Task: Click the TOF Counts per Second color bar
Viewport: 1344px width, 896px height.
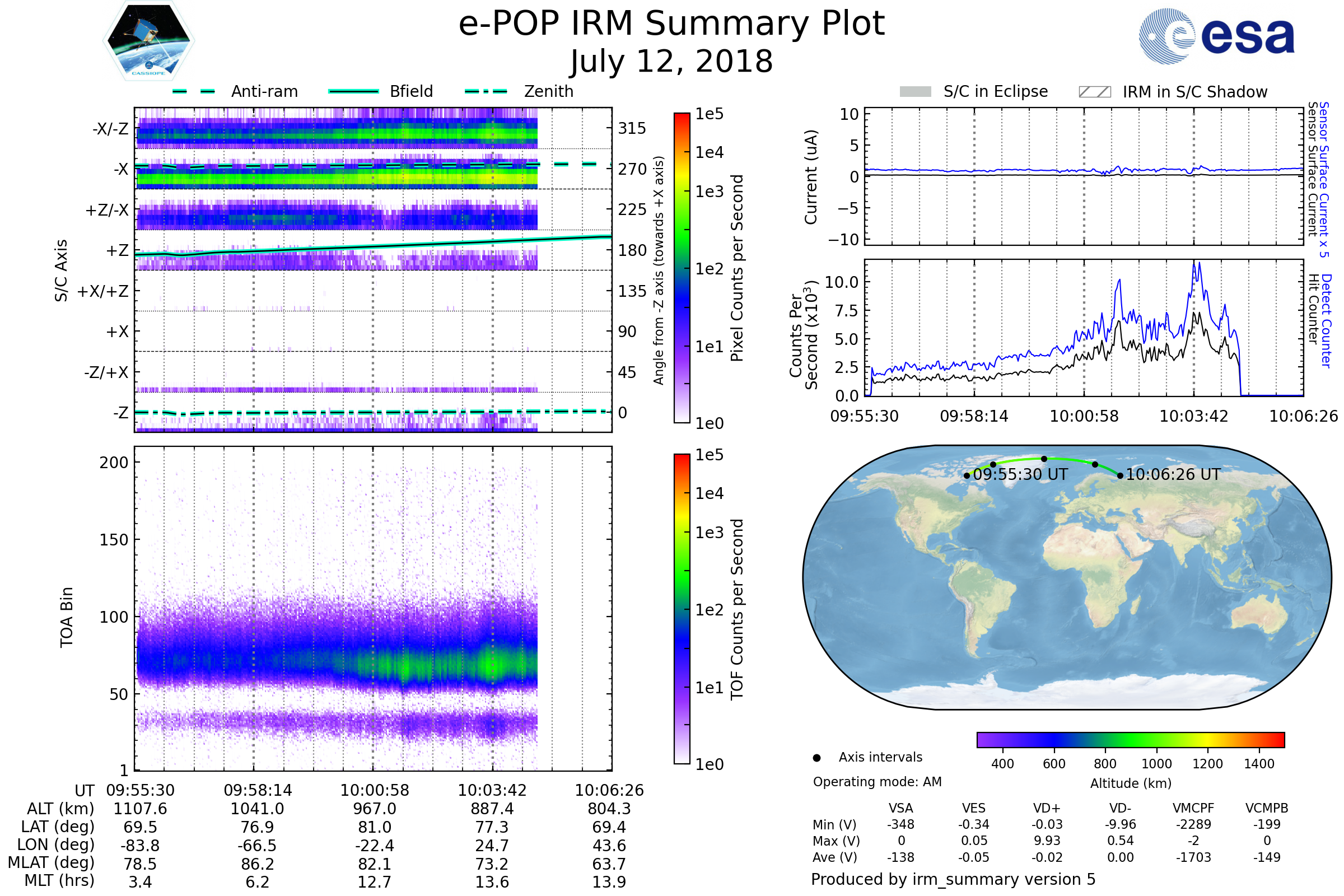Action: (x=682, y=609)
